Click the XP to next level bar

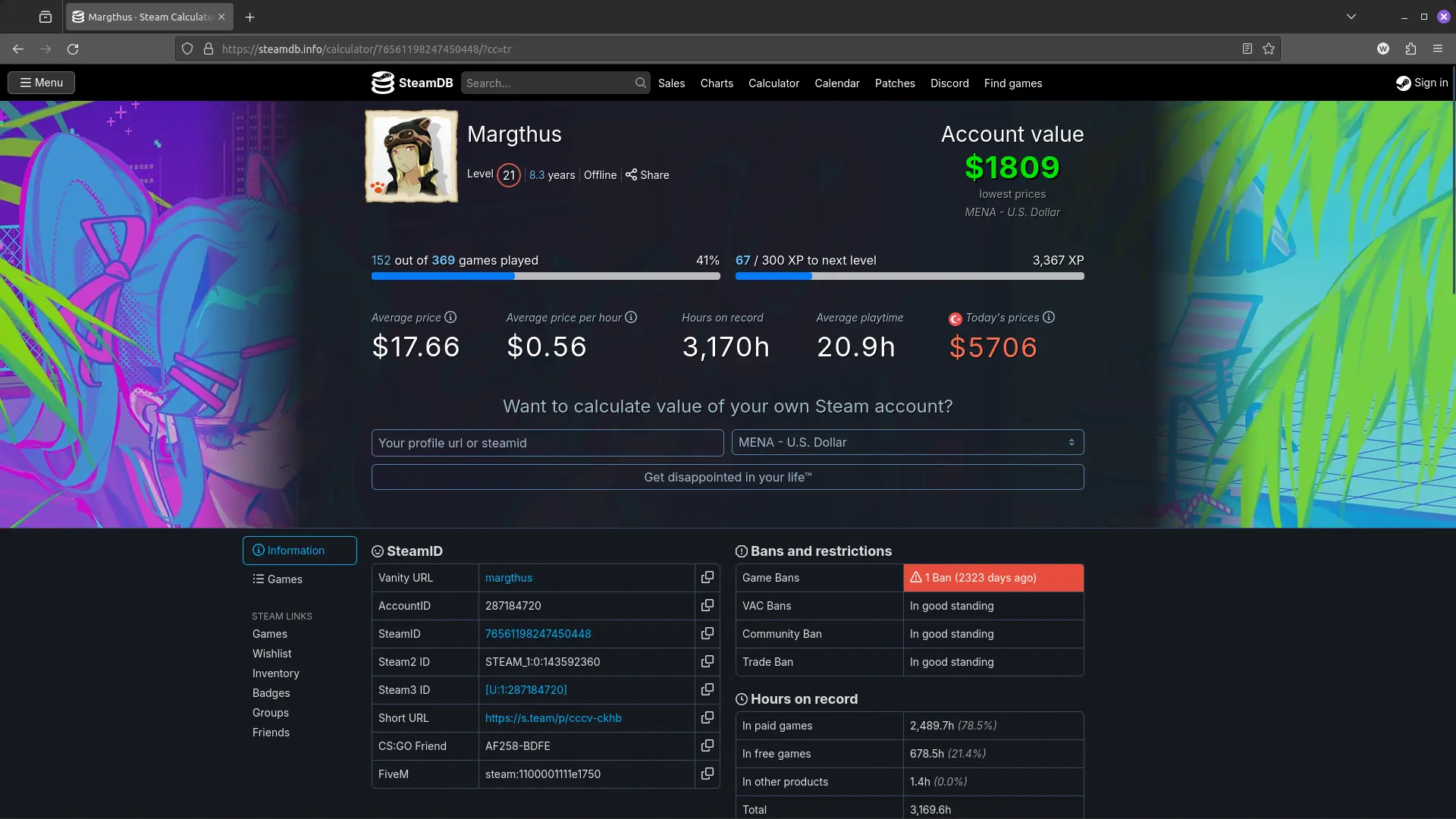pos(910,276)
